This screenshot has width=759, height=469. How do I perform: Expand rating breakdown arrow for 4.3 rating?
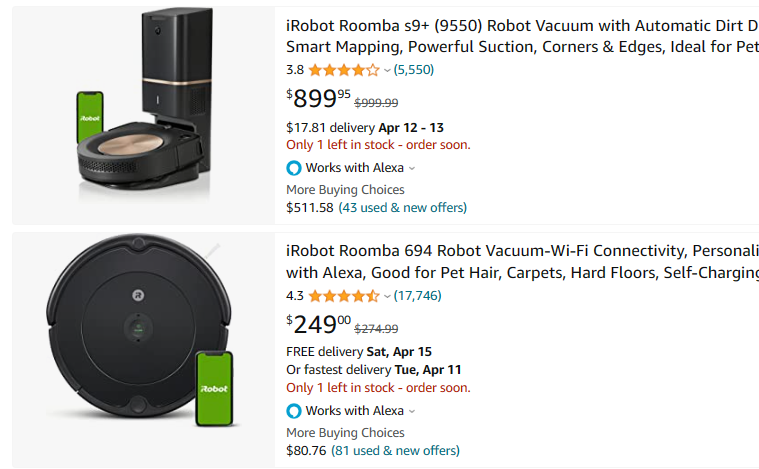click(x=387, y=296)
